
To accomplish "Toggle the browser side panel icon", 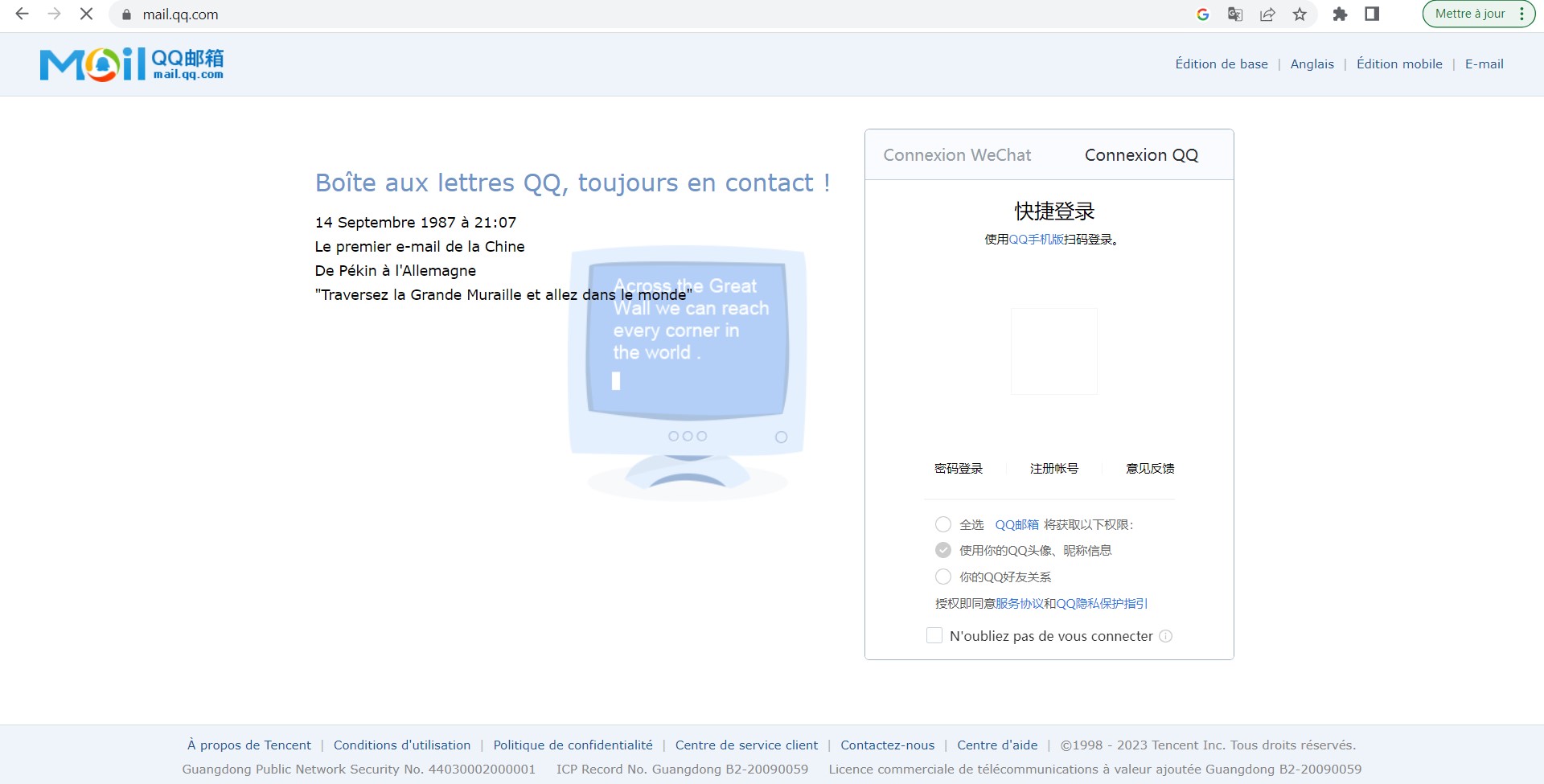I will tap(1372, 14).
